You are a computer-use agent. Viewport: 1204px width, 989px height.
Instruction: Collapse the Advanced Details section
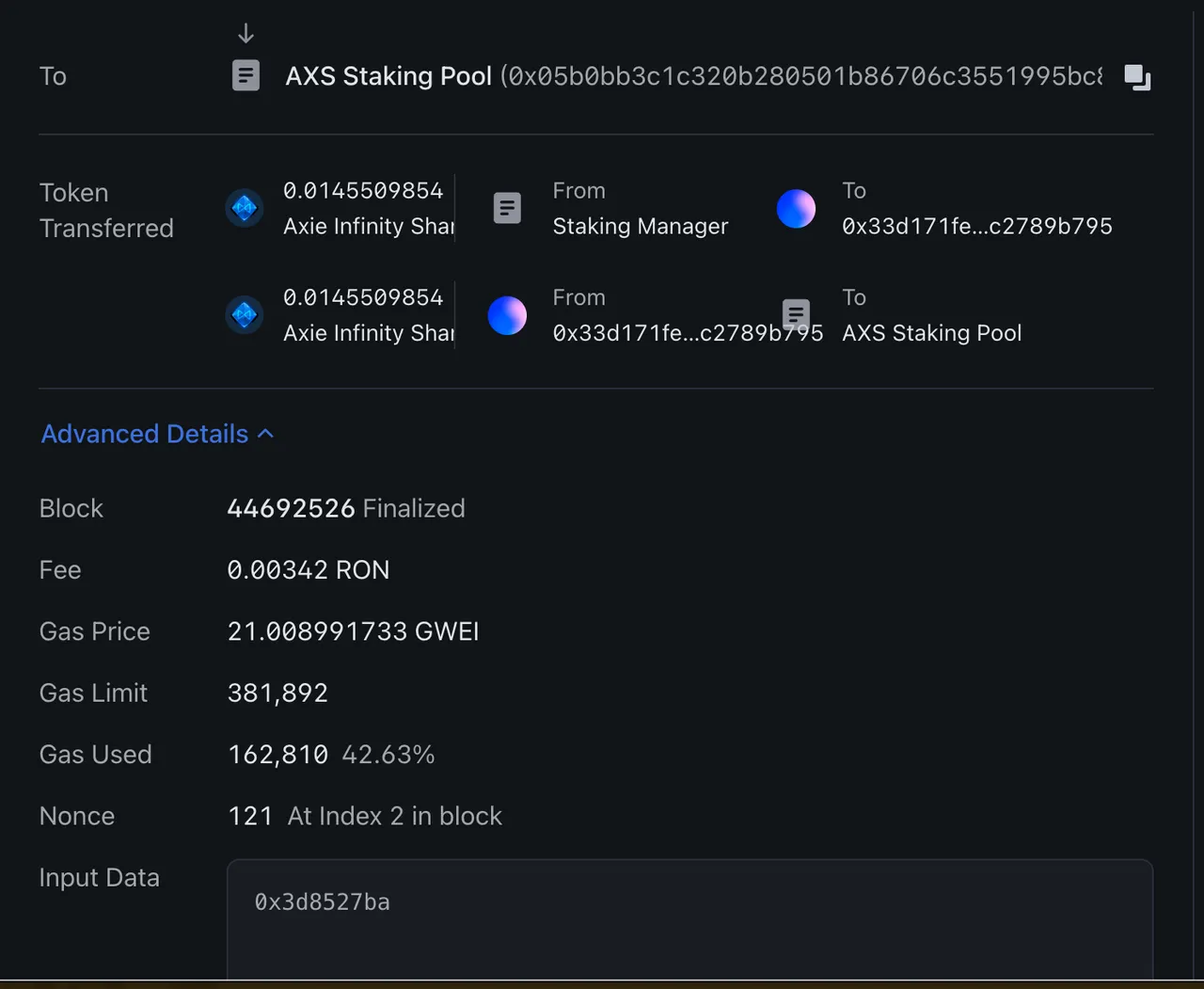157,434
